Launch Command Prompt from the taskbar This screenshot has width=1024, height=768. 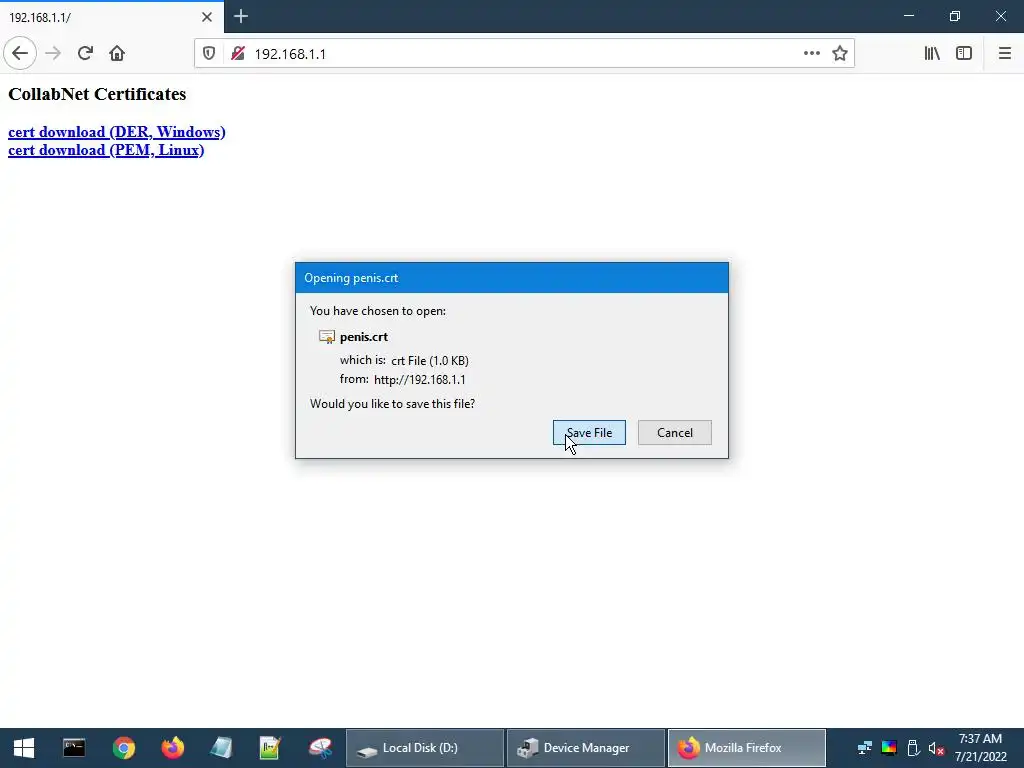[x=74, y=748]
